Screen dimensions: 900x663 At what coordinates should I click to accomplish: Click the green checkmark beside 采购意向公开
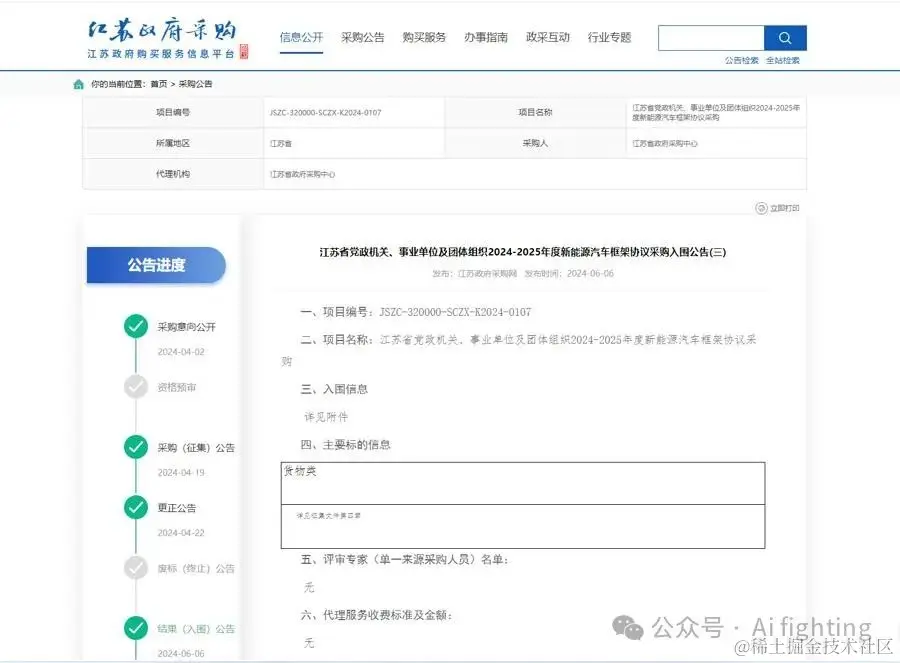[x=135, y=325]
